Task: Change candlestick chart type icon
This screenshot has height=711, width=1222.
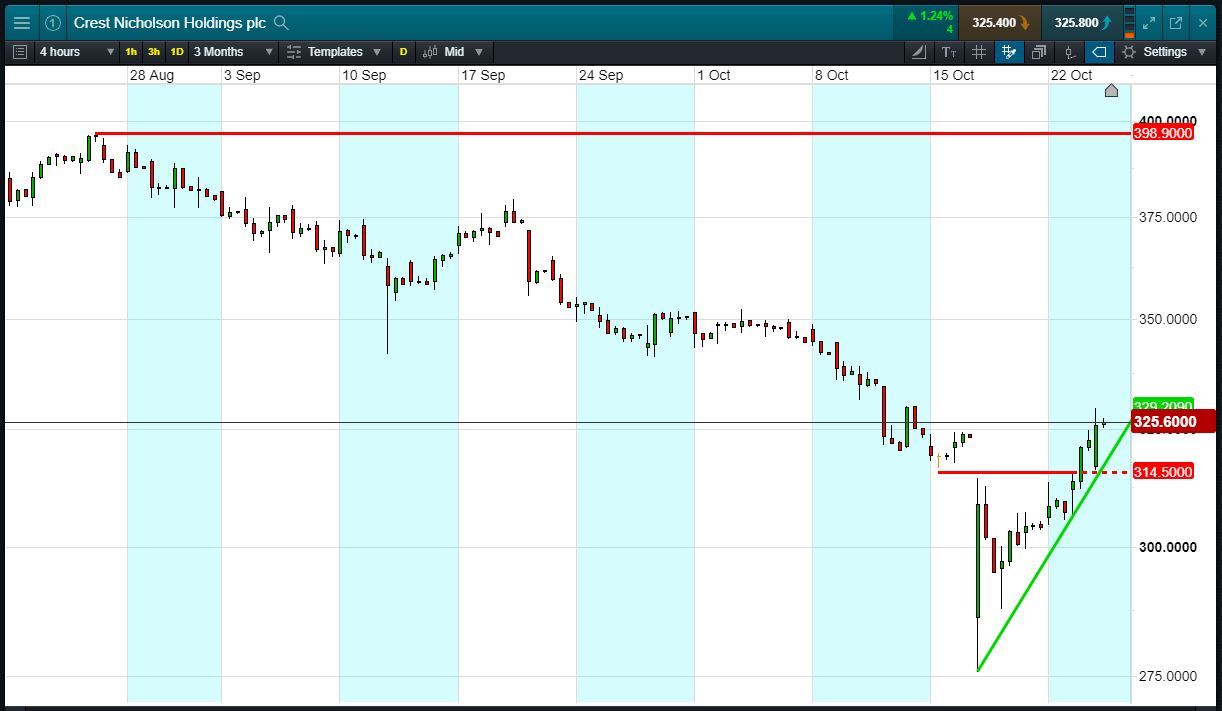Action: click(430, 51)
